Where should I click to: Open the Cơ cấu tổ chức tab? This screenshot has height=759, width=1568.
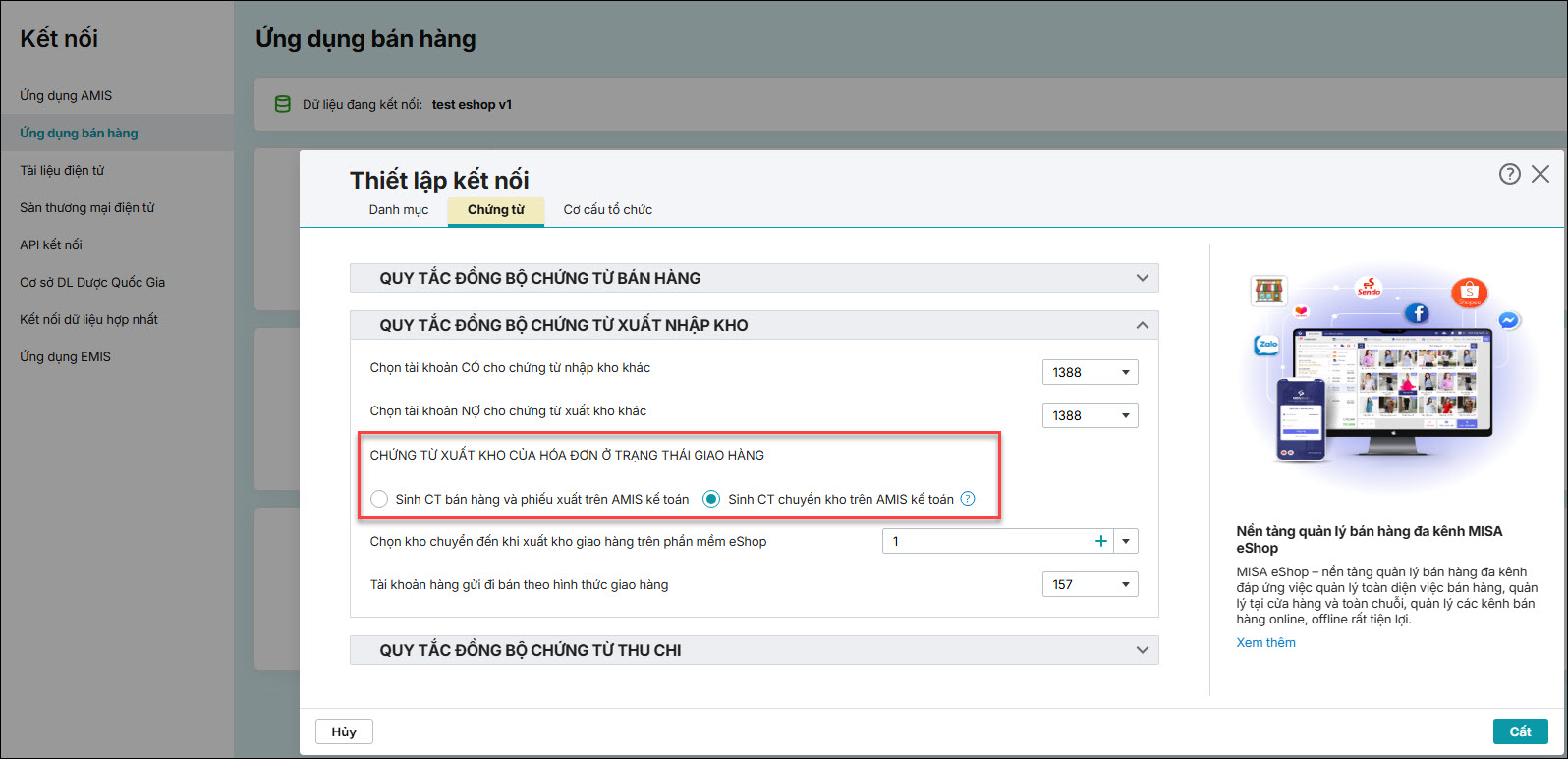pyautogui.click(x=608, y=209)
